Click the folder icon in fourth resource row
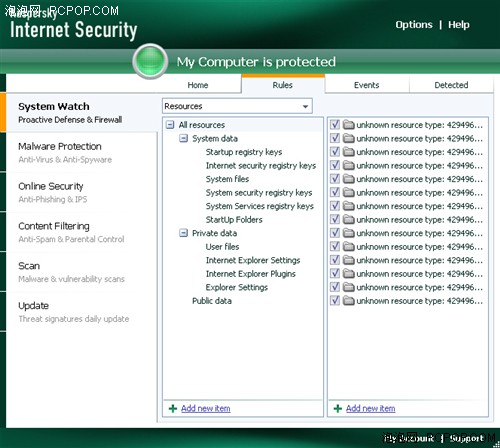 click(349, 165)
